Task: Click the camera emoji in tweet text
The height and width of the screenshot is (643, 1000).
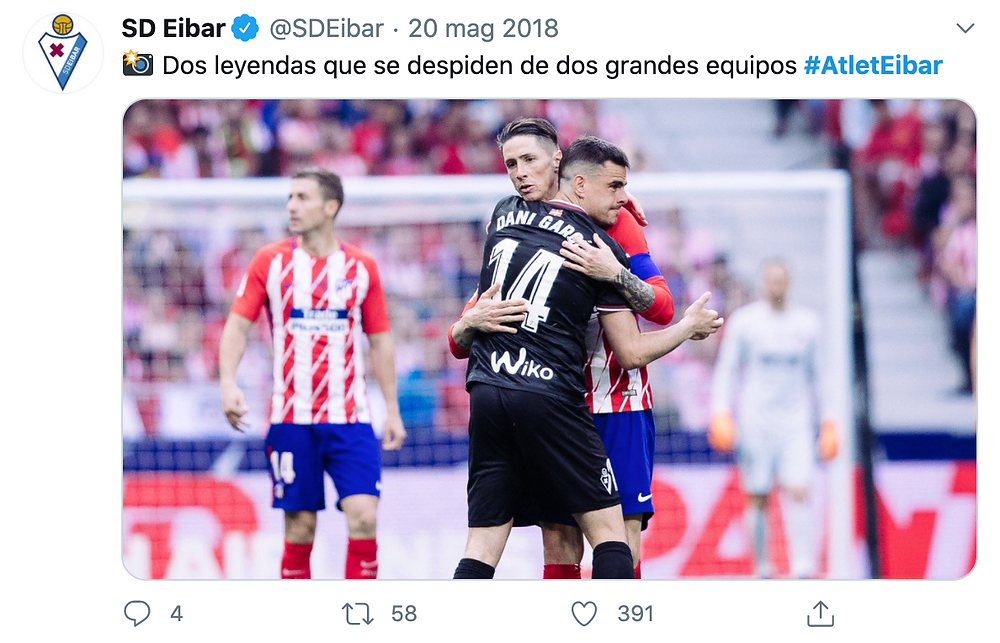Action: point(138,64)
